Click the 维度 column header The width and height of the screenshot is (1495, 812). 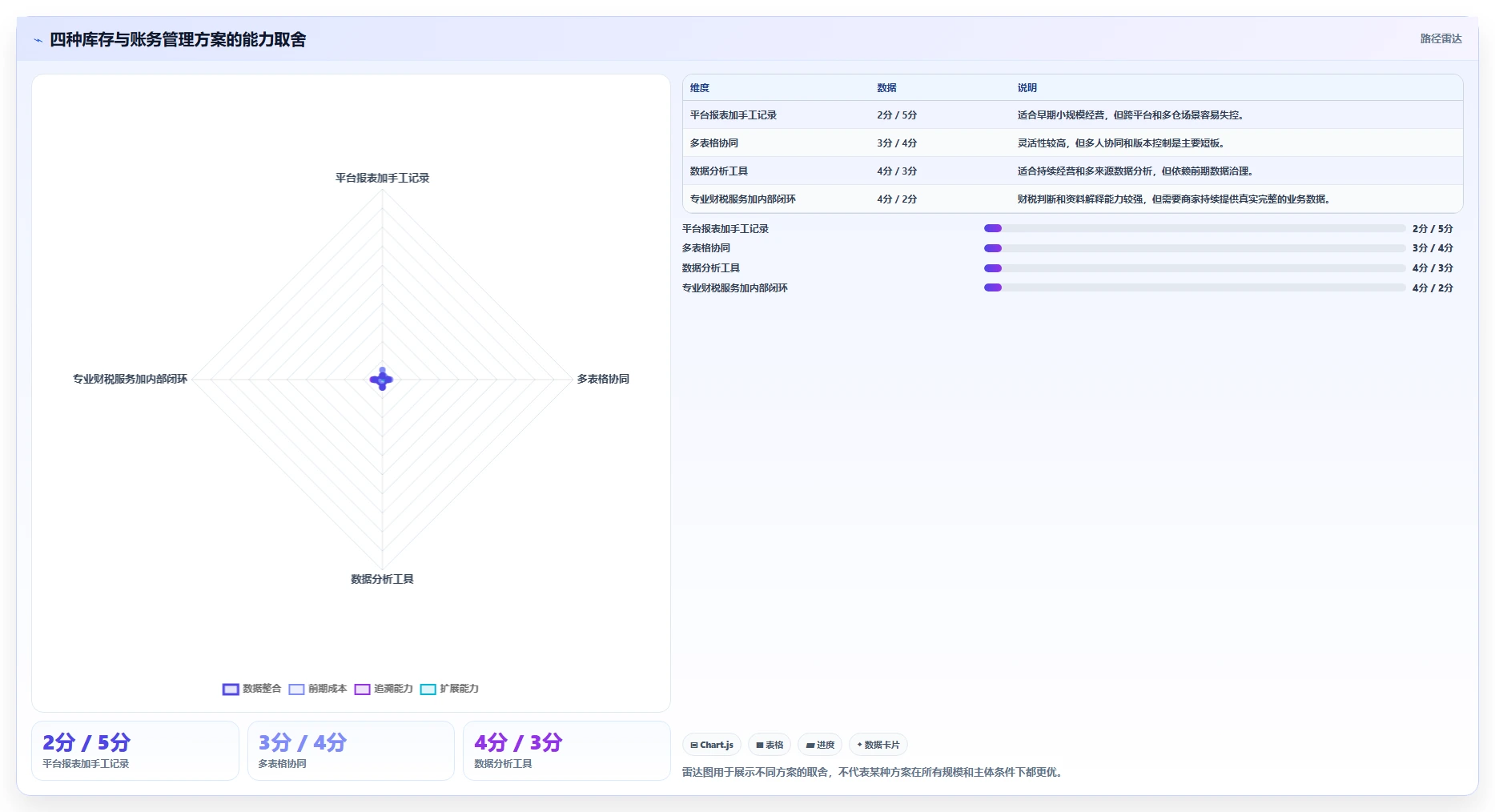pos(700,88)
